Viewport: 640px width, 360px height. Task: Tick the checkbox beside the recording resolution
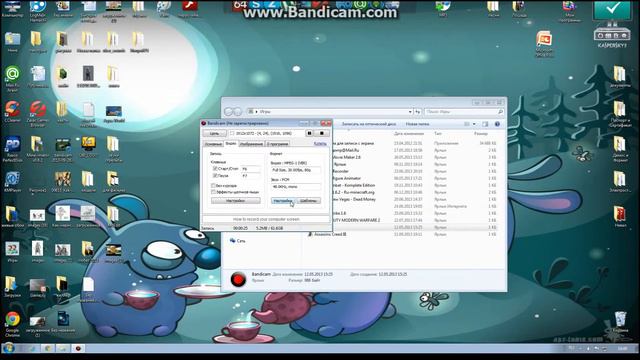(x=232, y=133)
